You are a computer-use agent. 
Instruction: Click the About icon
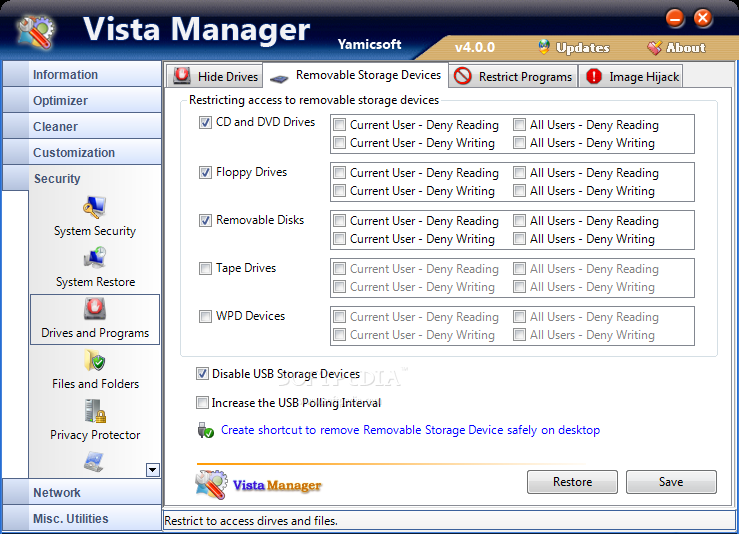[x=654, y=47]
